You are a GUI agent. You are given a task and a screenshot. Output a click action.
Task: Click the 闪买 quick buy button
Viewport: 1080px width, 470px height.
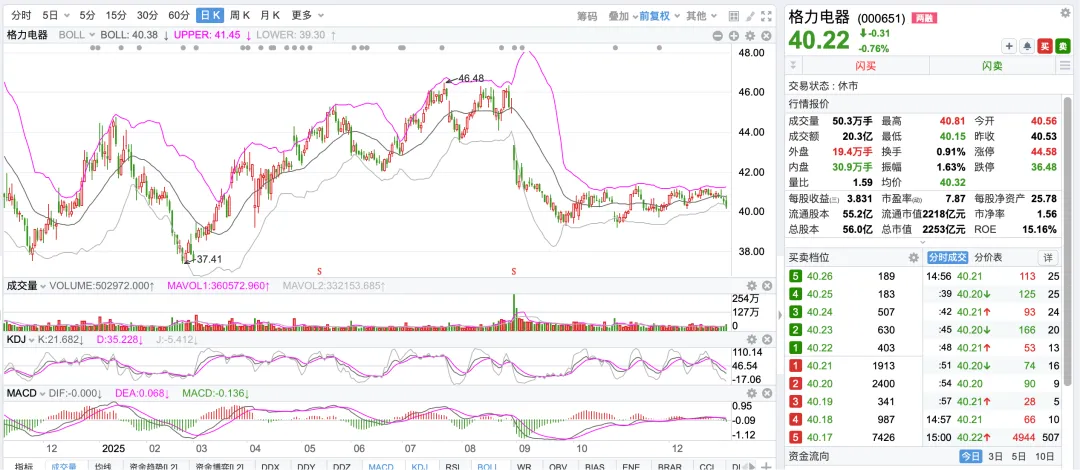pyautogui.click(x=866, y=65)
